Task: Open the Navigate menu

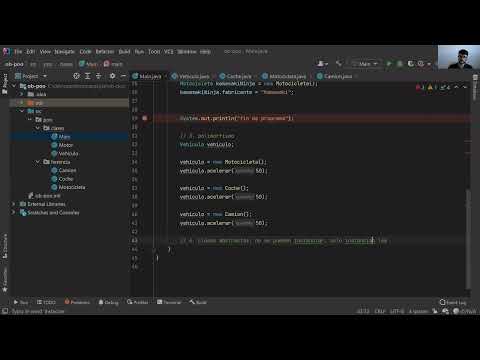Action: click(65, 52)
